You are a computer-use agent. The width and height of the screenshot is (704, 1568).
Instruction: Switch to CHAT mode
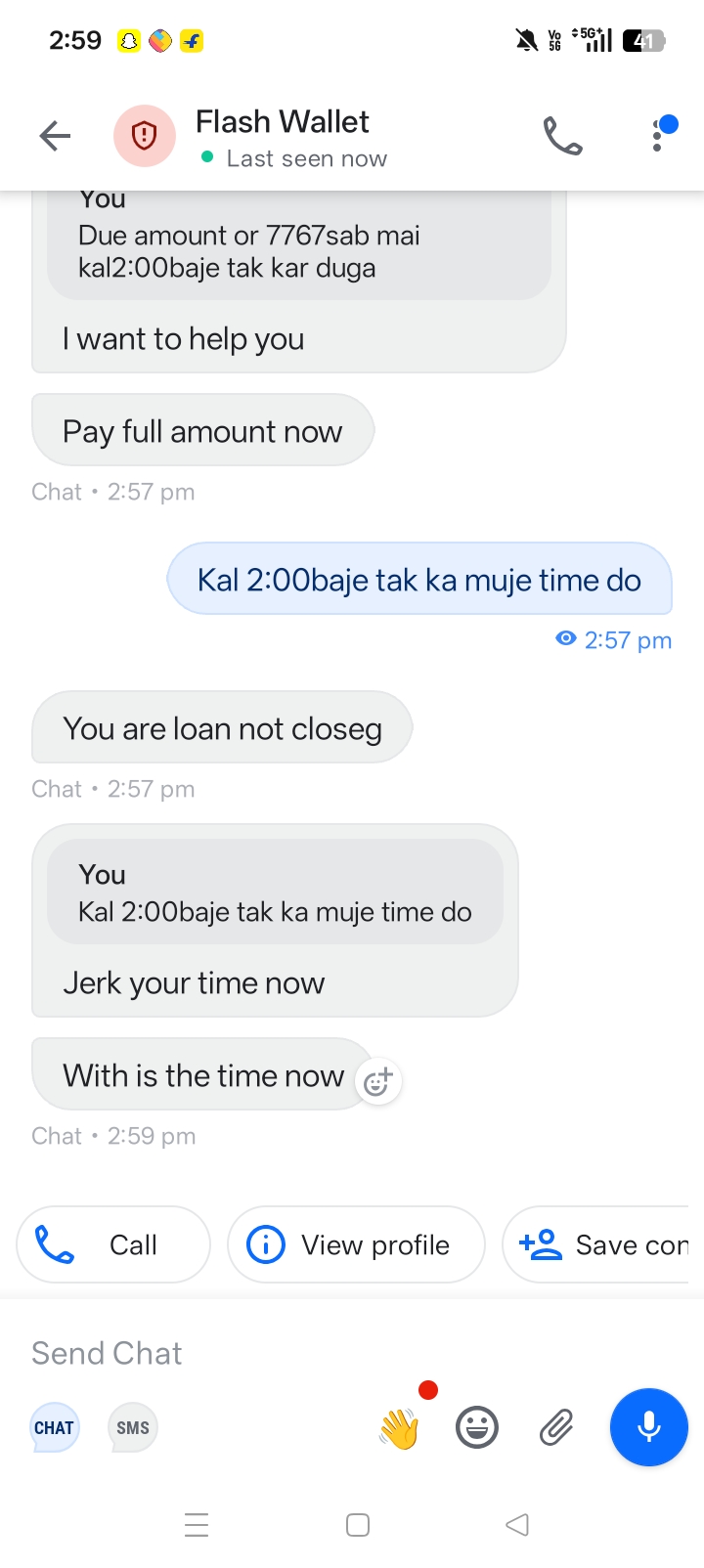point(54,1428)
